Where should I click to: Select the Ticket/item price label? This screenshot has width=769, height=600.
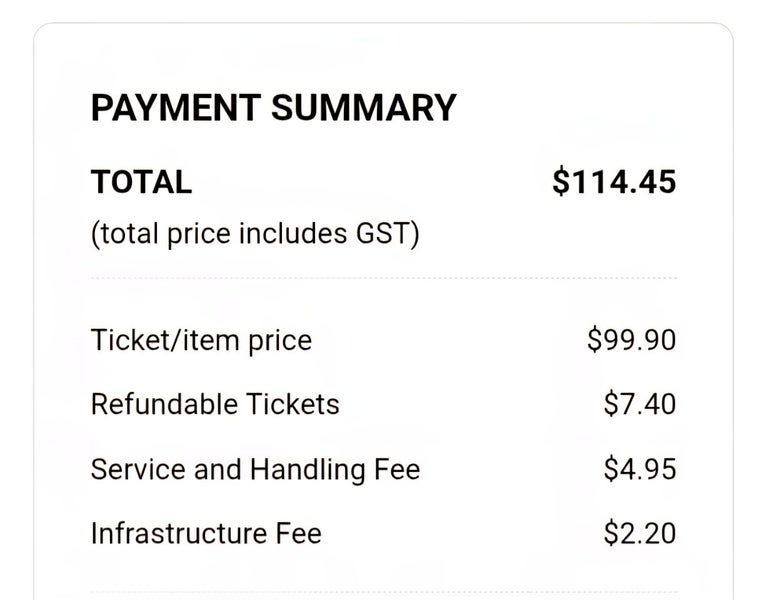click(x=201, y=340)
